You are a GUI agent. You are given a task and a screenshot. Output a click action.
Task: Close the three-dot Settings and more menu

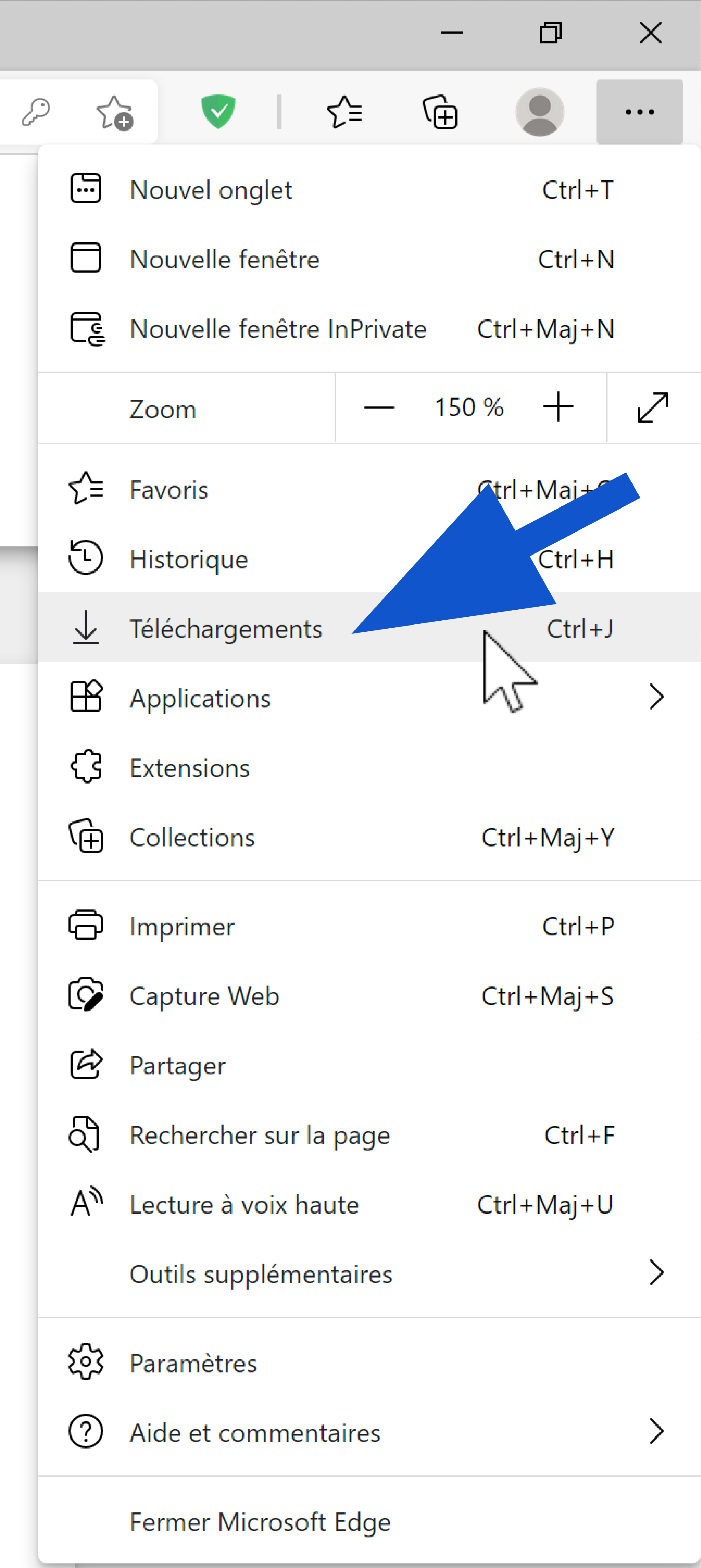[640, 112]
